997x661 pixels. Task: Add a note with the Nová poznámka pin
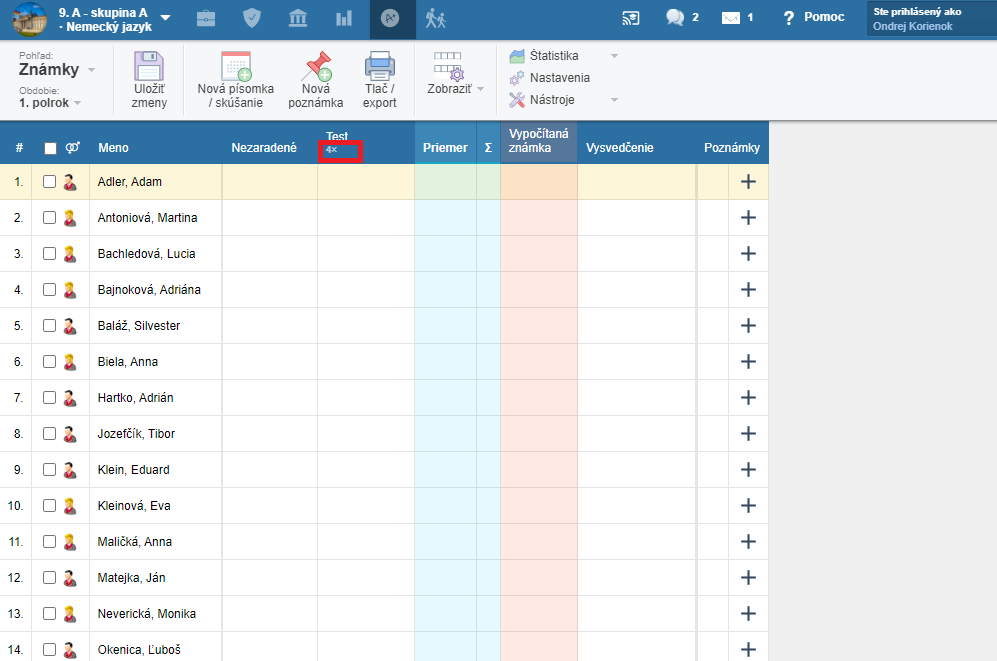316,67
